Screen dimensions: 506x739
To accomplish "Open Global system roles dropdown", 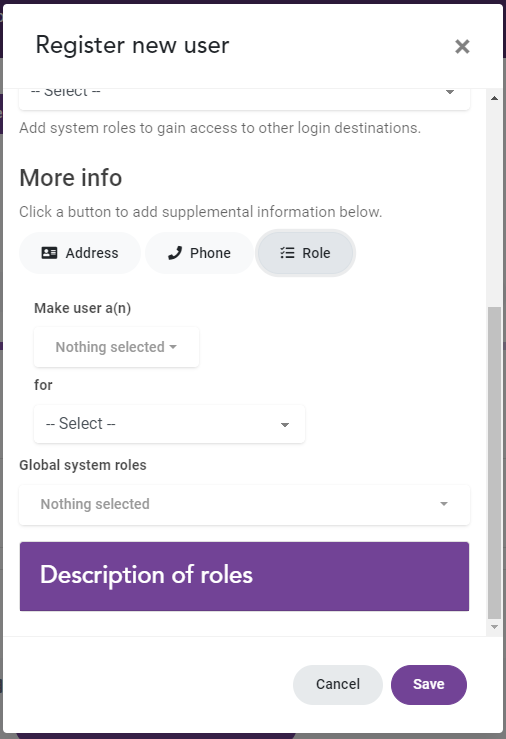I will pyautogui.click(x=244, y=504).
